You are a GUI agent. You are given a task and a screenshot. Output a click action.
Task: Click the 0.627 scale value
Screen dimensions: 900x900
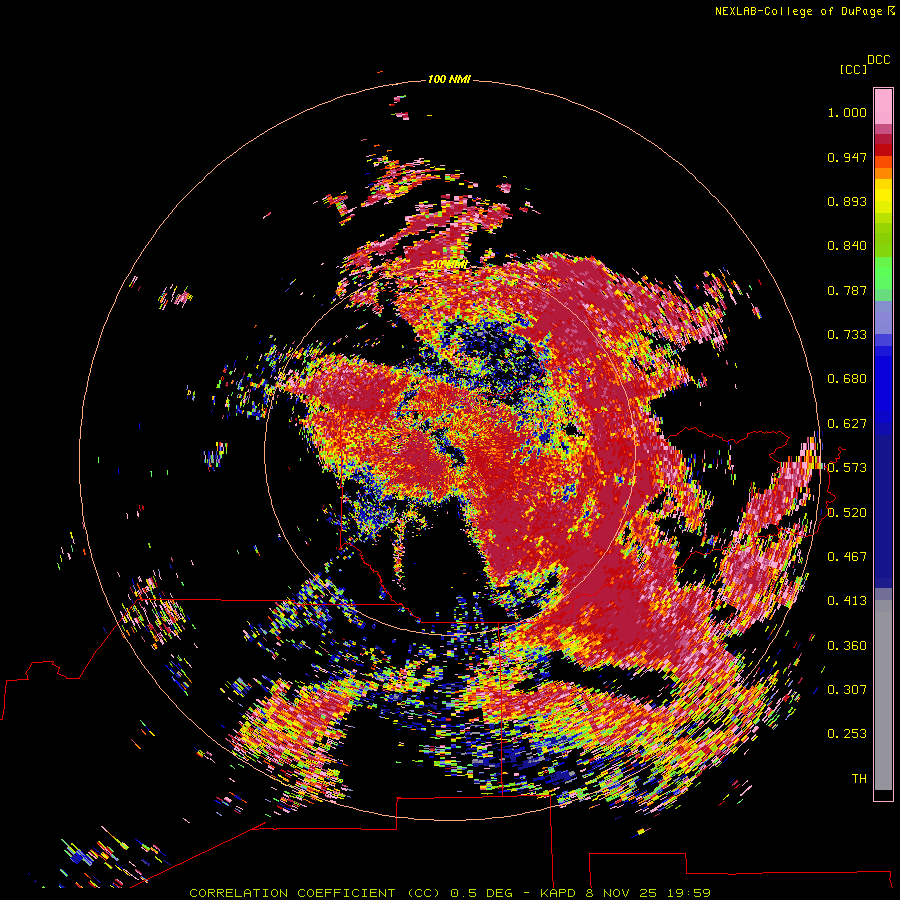(x=847, y=424)
